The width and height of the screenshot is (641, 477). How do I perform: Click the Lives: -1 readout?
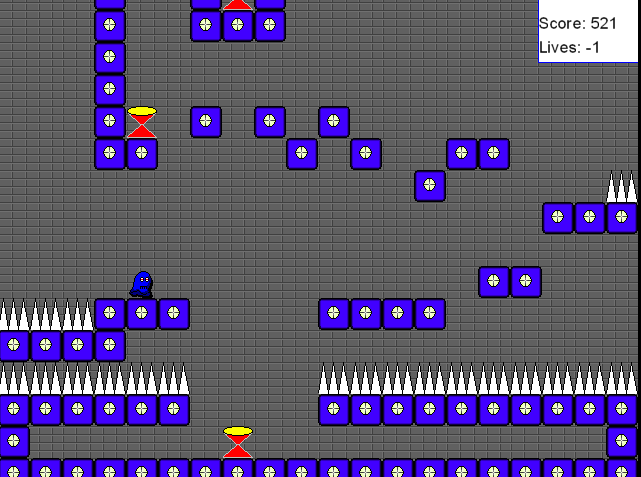pyautogui.click(x=570, y=47)
